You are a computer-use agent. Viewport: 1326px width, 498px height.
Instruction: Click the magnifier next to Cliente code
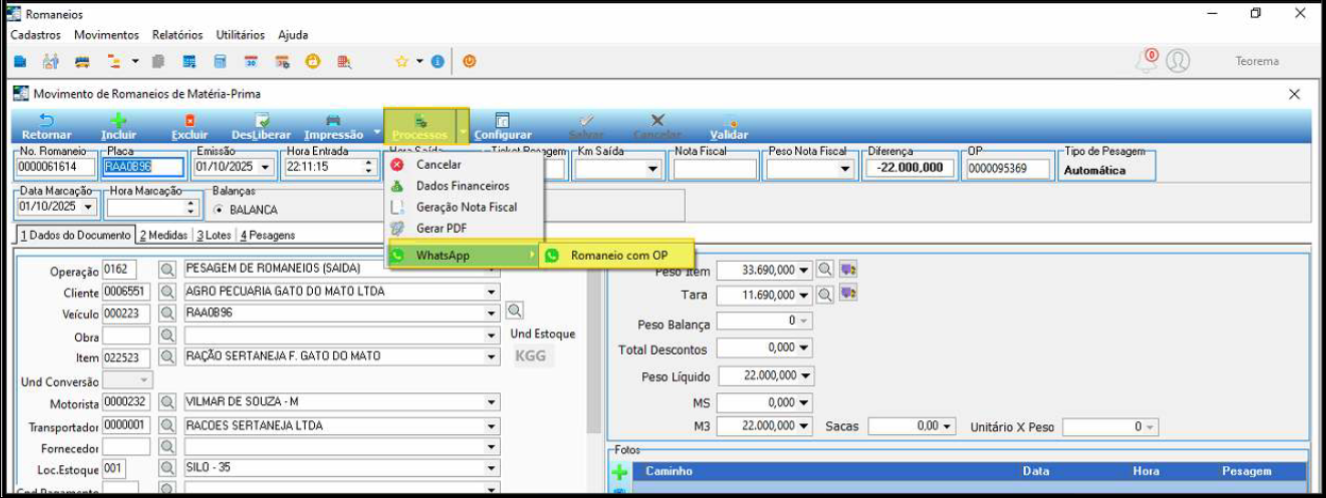coord(168,292)
